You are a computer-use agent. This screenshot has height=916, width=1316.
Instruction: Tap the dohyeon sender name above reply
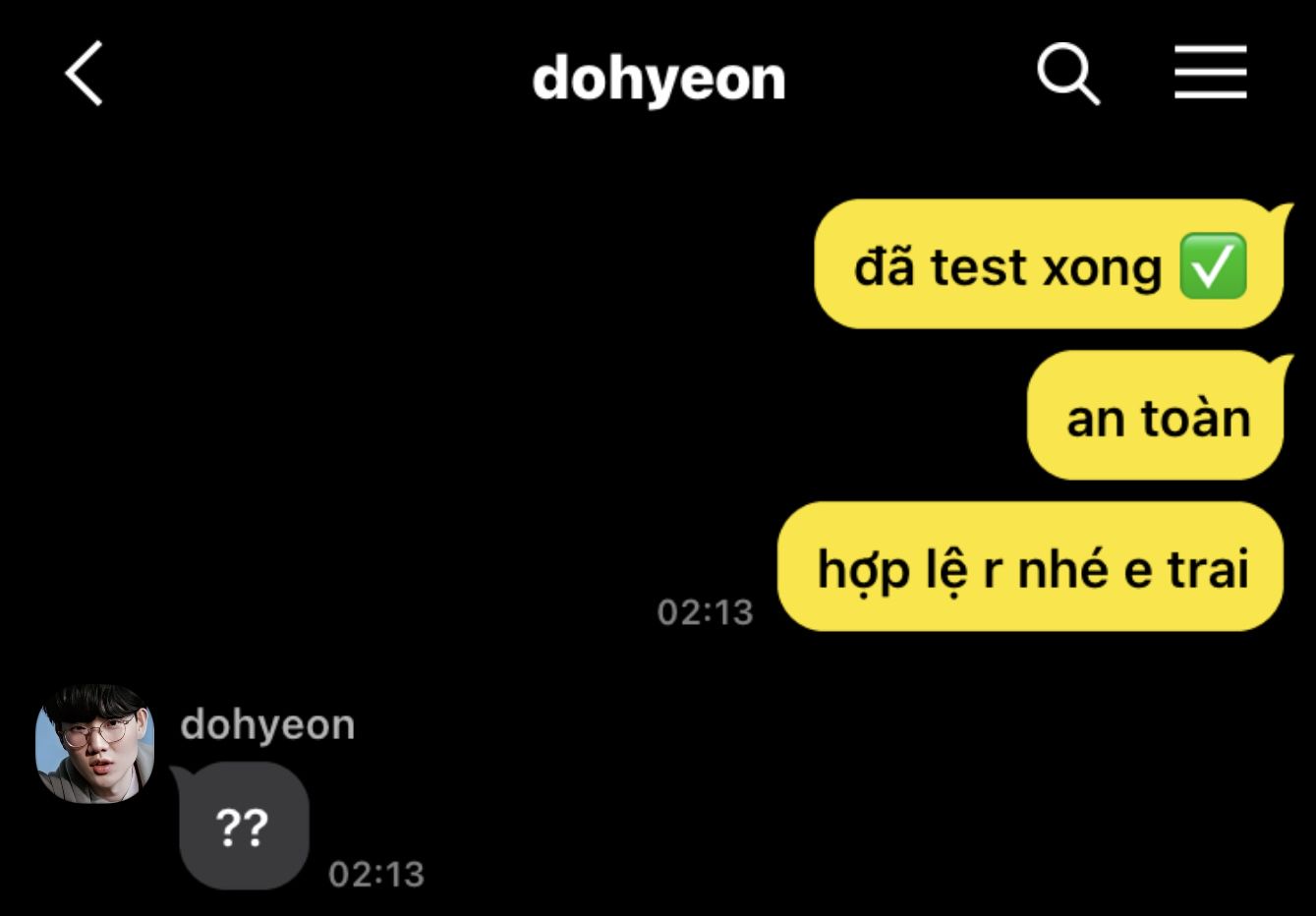(x=267, y=725)
